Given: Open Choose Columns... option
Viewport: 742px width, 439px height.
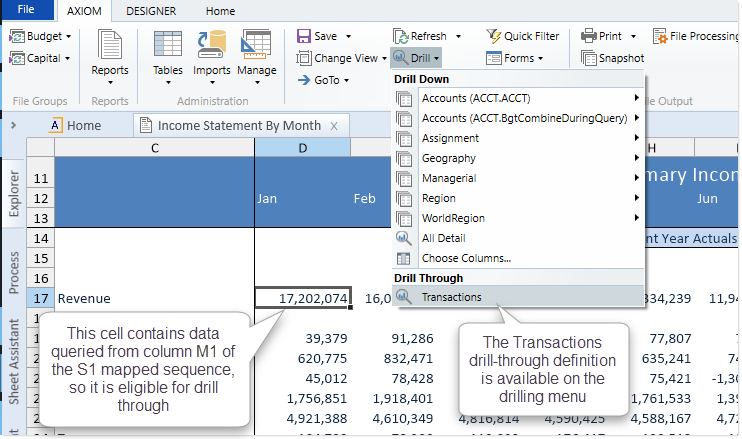Looking at the screenshot, I should pos(518,258).
